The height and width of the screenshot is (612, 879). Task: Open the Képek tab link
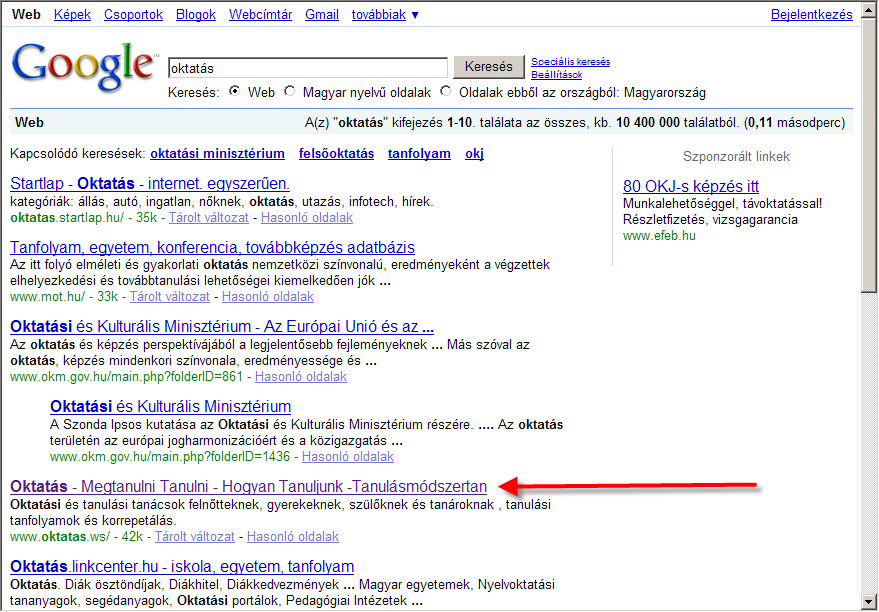click(x=72, y=15)
